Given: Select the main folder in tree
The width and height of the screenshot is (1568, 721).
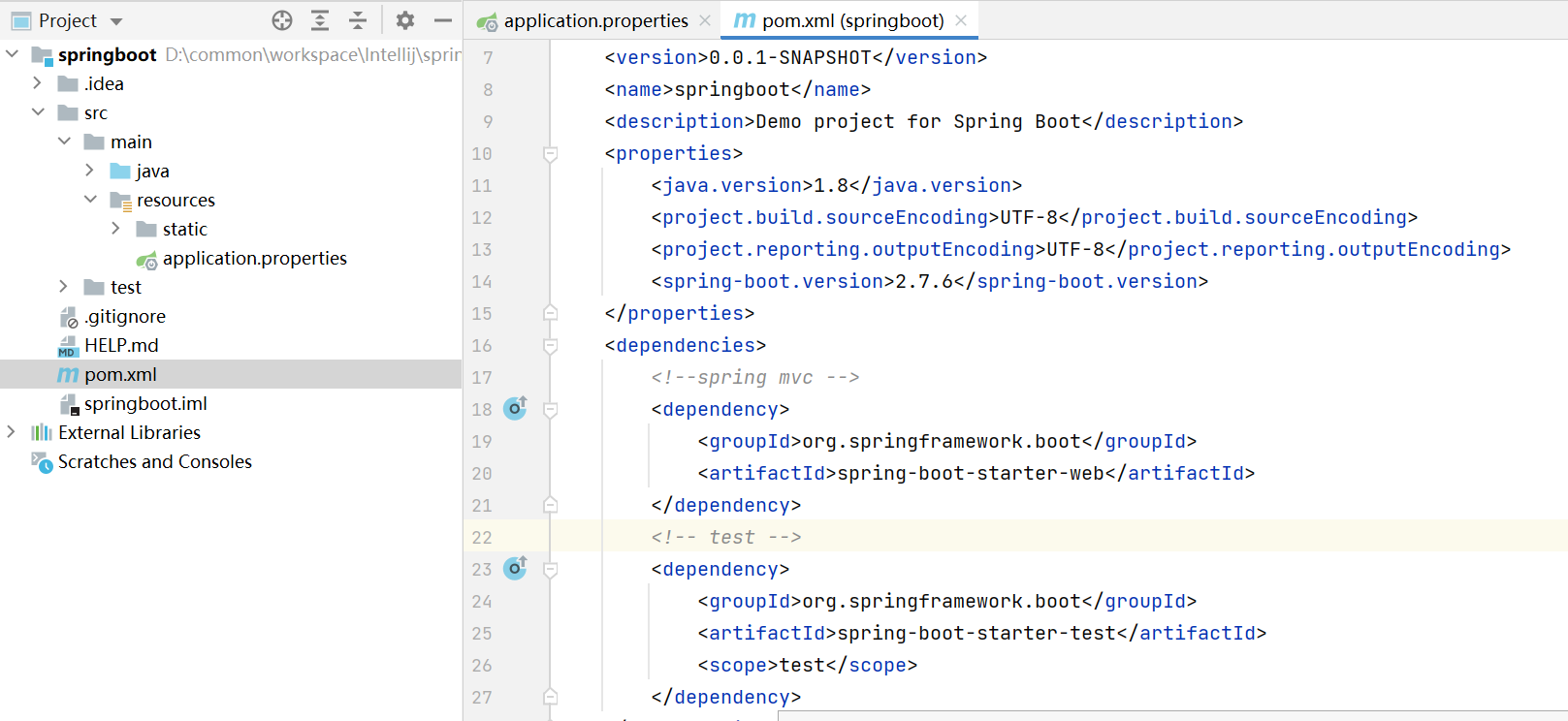Looking at the screenshot, I should point(131,141).
